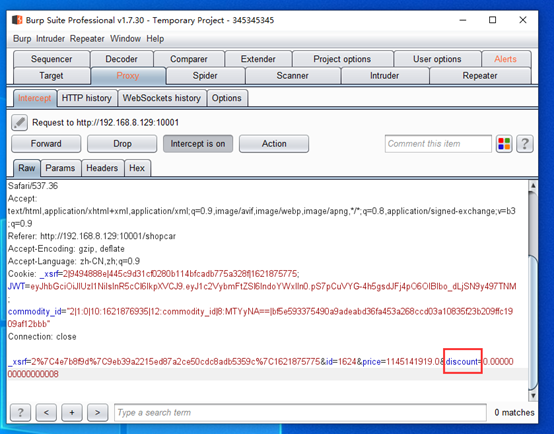The image size is (554, 434).
Task: Switch to the Target tab
Action: click(x=52, y=76)
